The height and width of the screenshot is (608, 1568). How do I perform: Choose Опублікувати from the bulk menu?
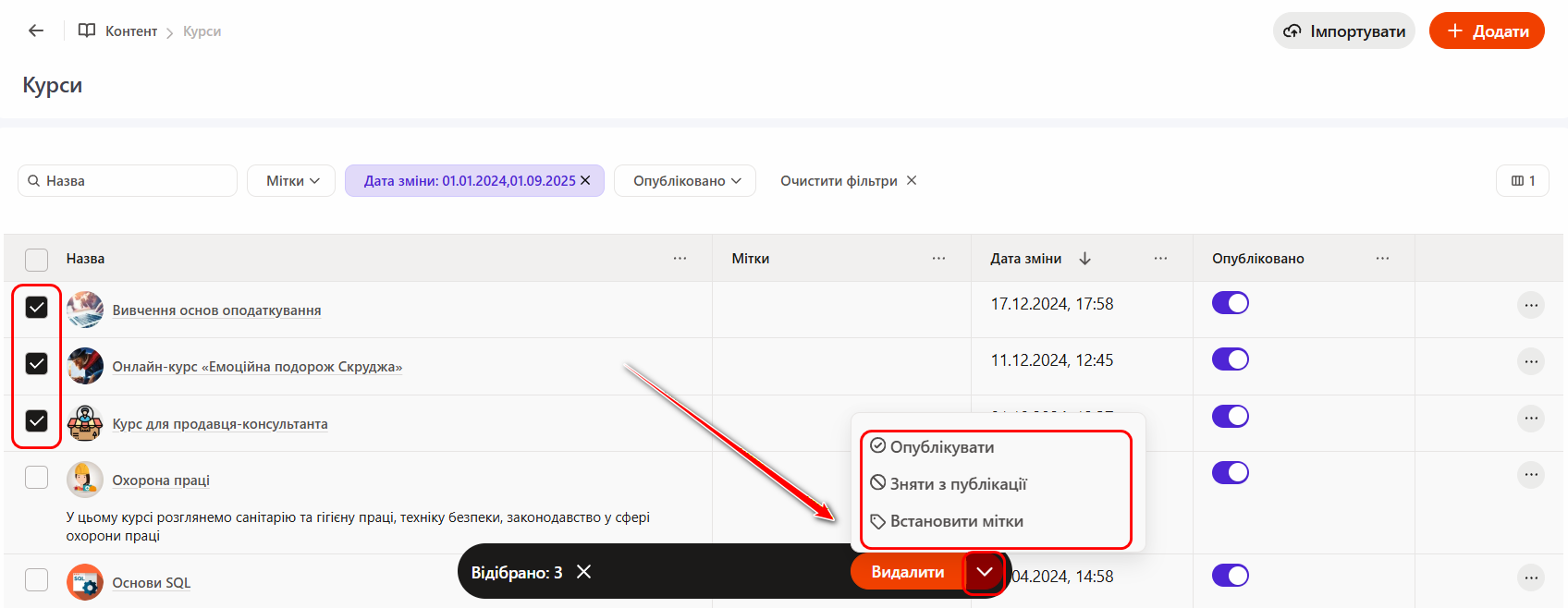coord(941,447)
